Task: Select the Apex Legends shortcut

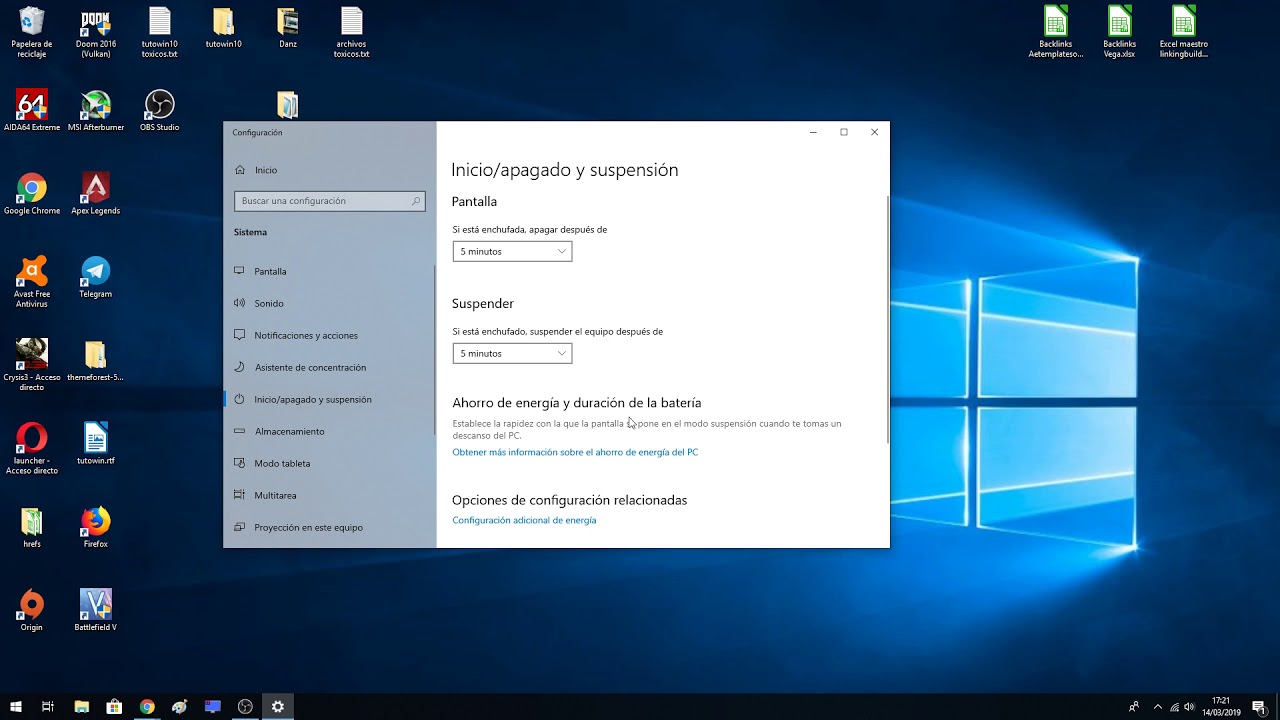Action: pyautogui.click(x=96, y=193)
